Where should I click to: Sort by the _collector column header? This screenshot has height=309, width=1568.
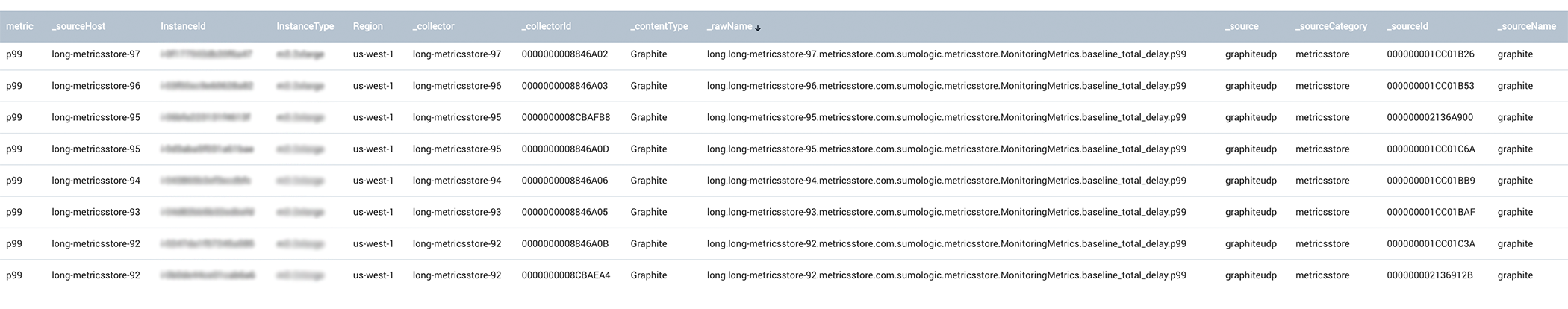click(x=434, y=26)
